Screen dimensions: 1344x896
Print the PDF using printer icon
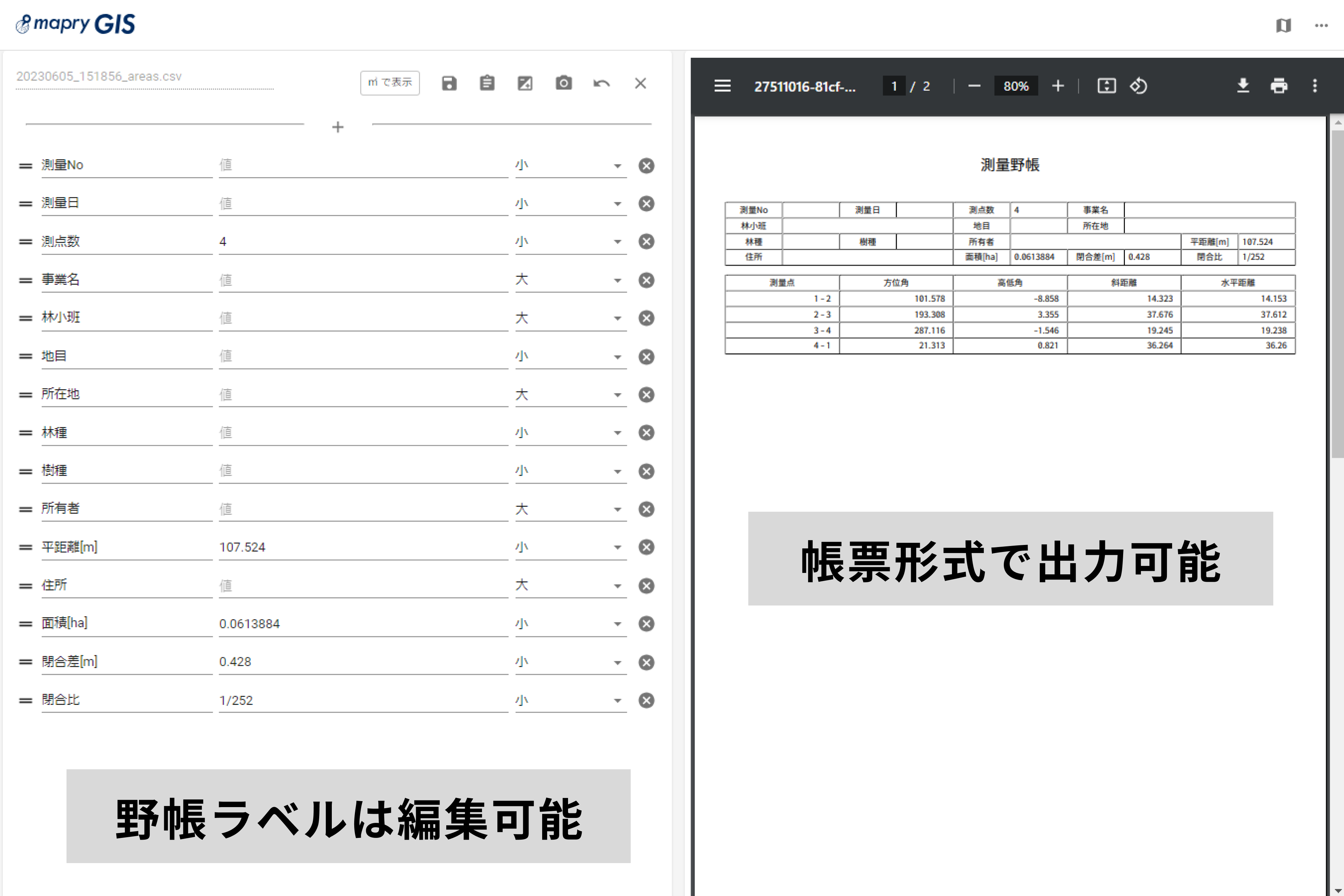[x=1279, y=86]
